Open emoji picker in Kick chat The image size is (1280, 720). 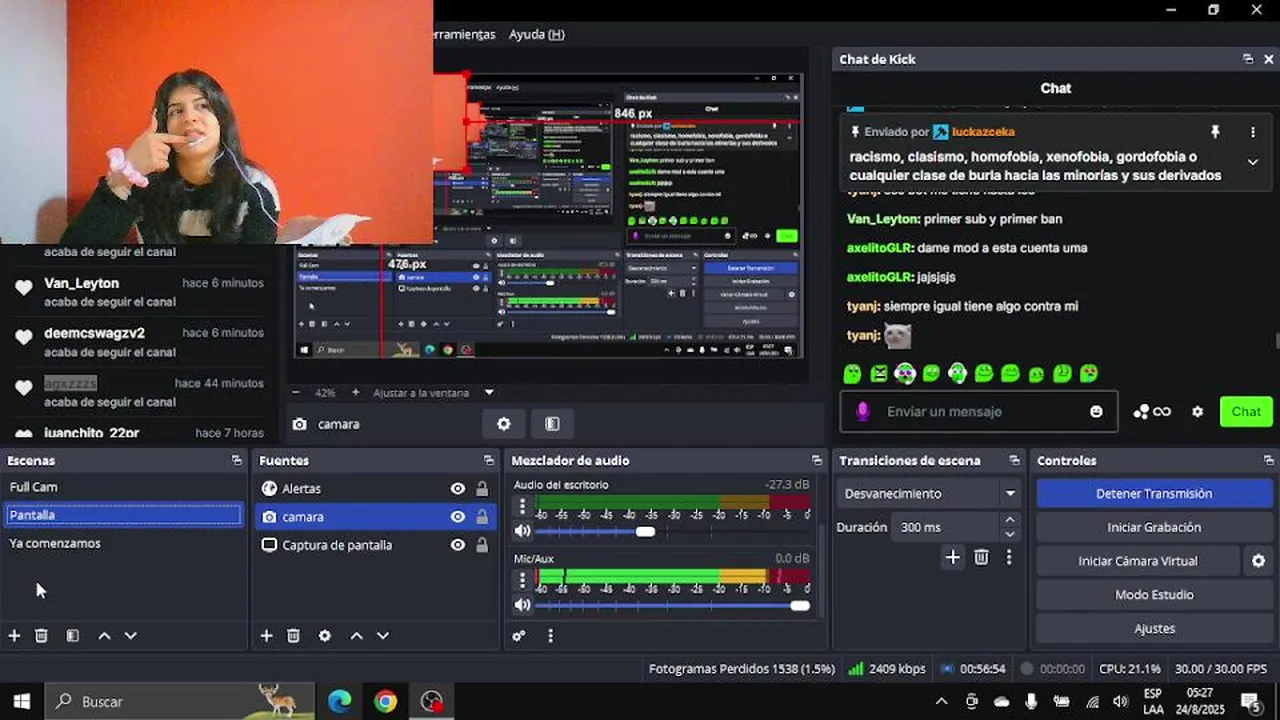pos(1096,411)
